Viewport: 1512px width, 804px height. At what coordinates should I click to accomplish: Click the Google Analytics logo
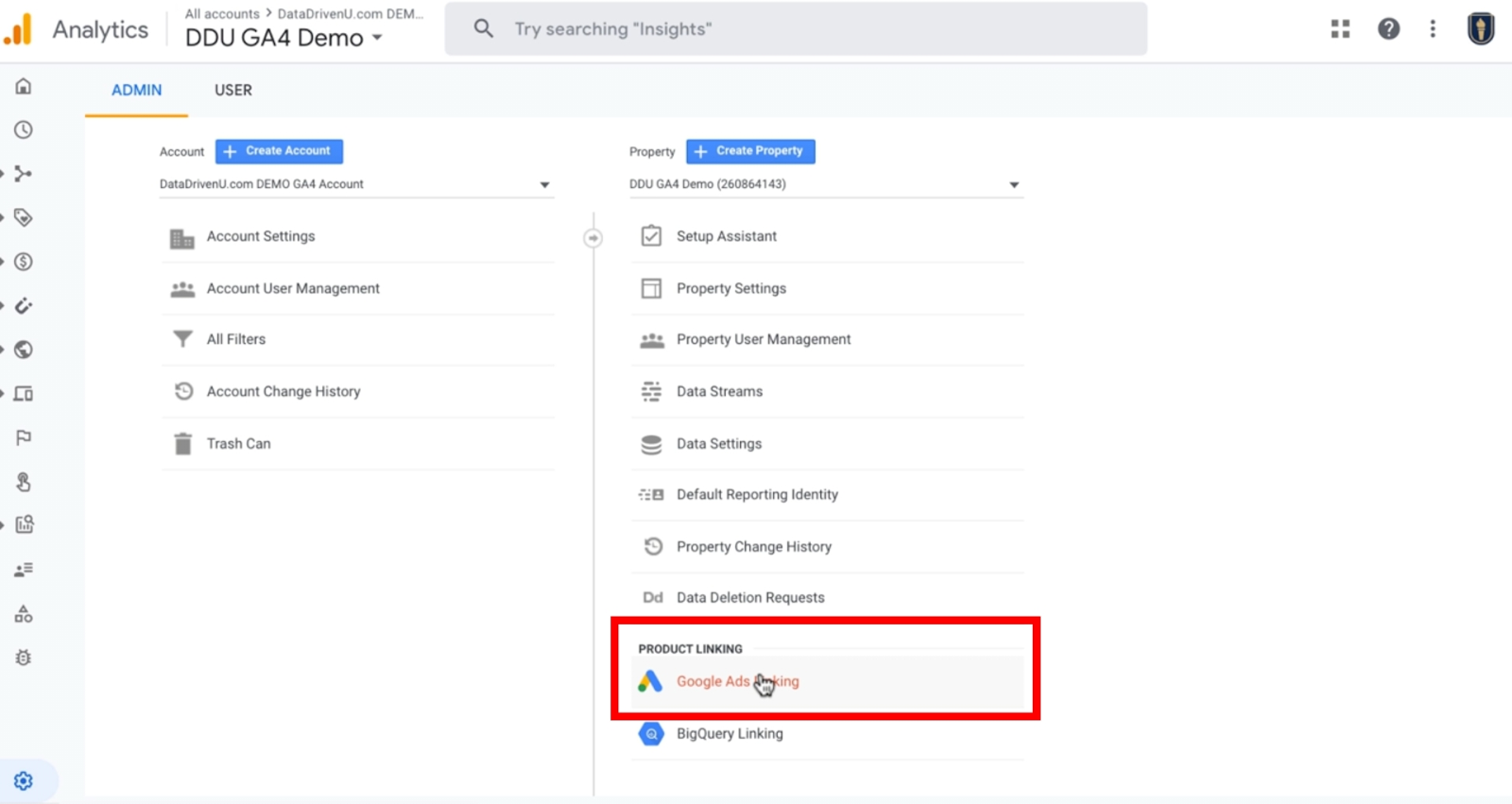tap(18, 29)
